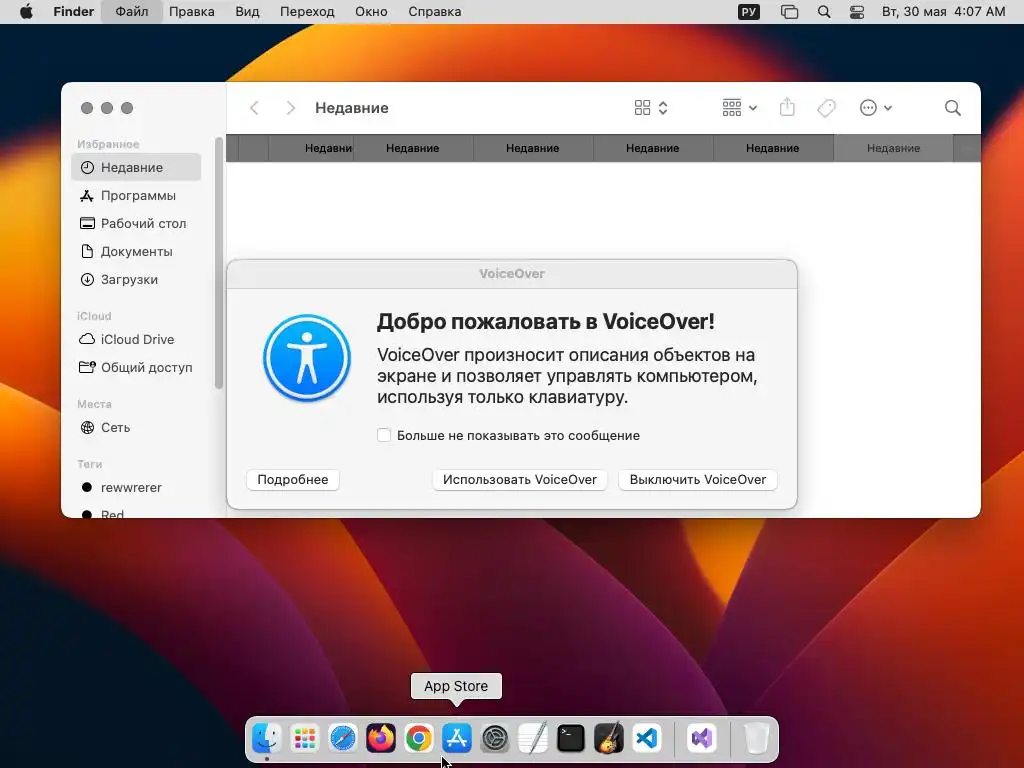This screenshot has width=1024, height=768.
Task: Select iCloud Drive in the sidebar
Action: (136, 340)
